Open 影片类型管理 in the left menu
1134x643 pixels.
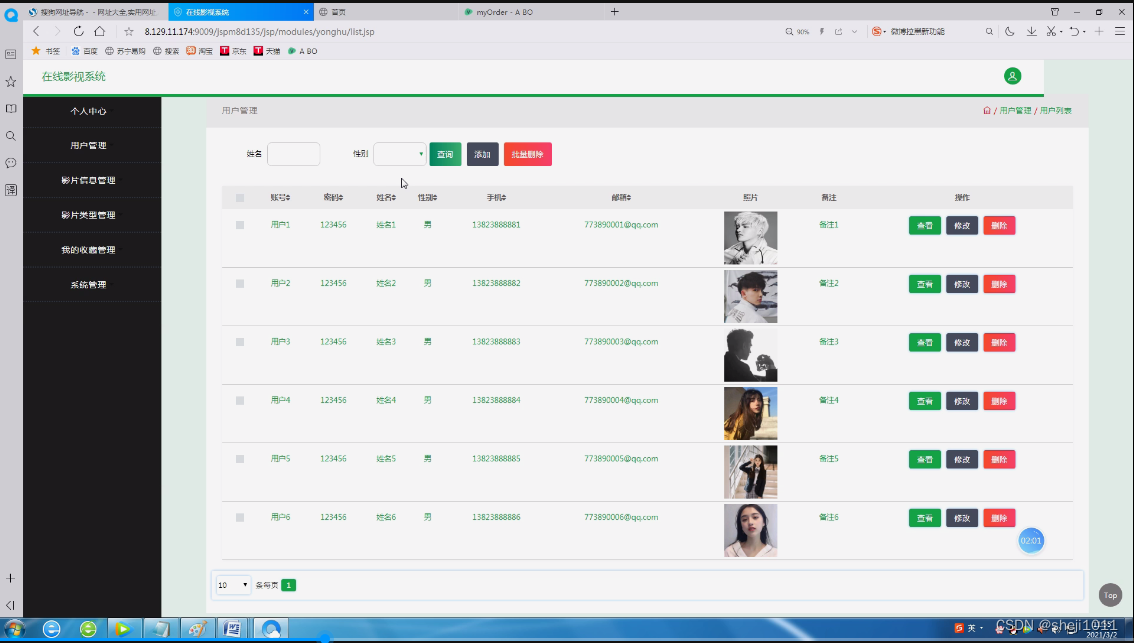88,215
